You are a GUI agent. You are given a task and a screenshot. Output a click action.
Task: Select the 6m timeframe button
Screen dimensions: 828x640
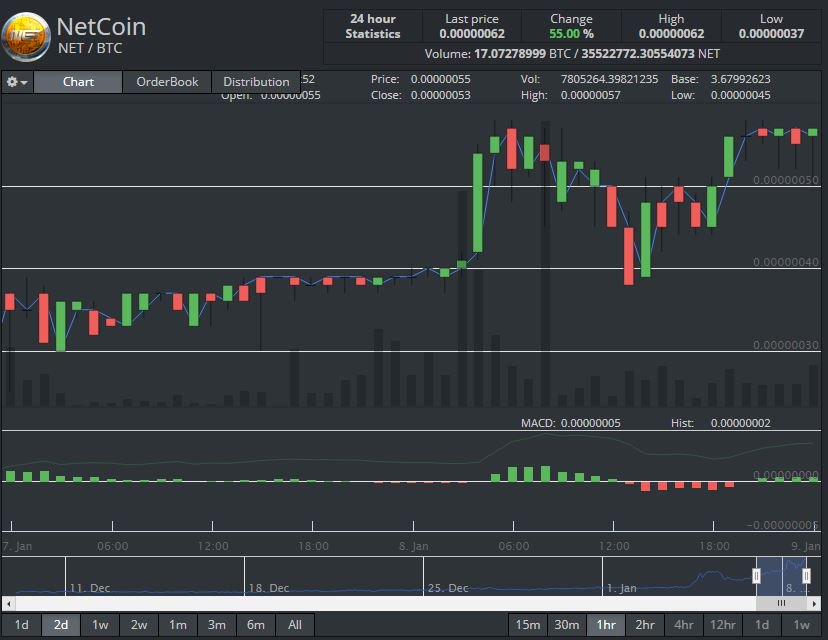click(255, 624)
